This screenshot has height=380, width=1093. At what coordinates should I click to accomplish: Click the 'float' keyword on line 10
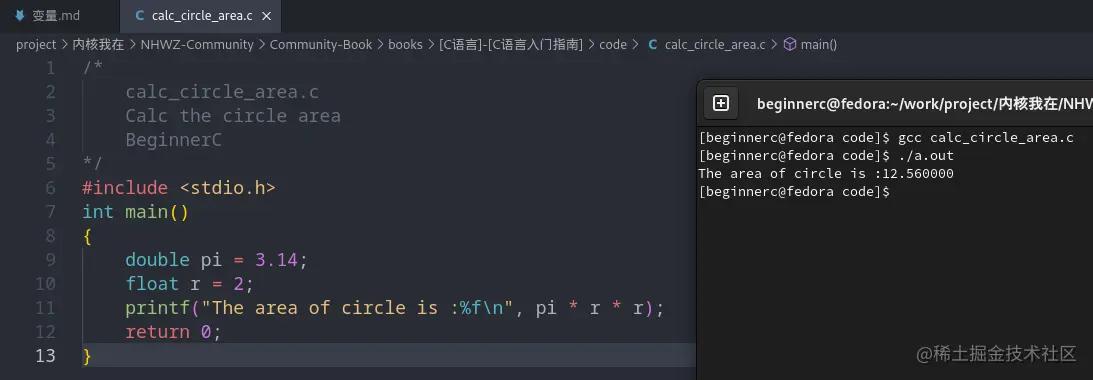pyautogui.click(x=152, y=284)
